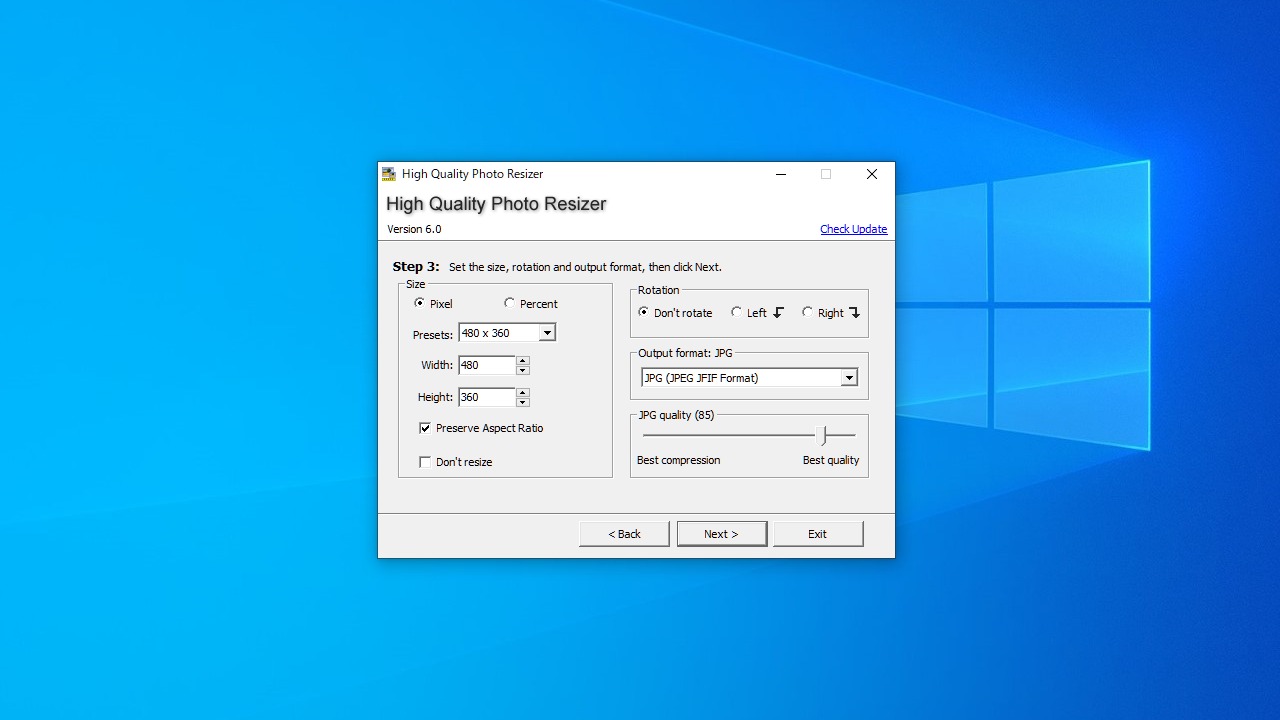Click the High Quality Photo Resizer title icon
Viewport: 1280px width, 720px height.
pyautogui.click(x=389, y=174)
